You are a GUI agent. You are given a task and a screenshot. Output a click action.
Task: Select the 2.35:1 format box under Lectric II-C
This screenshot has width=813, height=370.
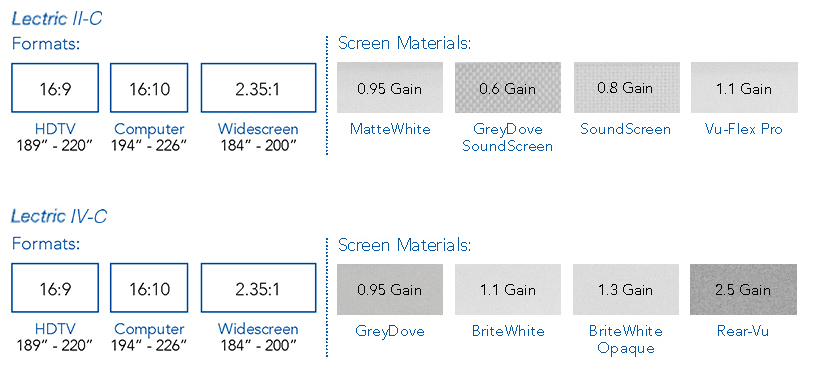(x=258, y=88)
